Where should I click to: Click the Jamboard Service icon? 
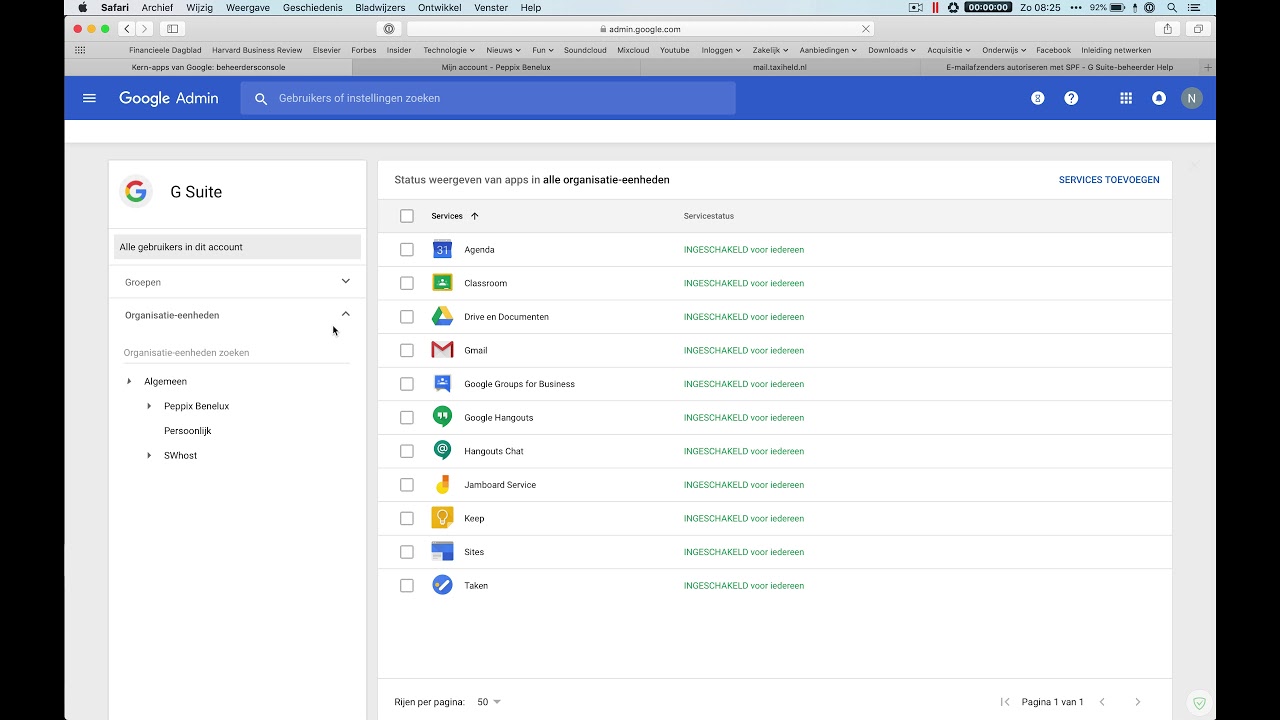tap(442, 485)
